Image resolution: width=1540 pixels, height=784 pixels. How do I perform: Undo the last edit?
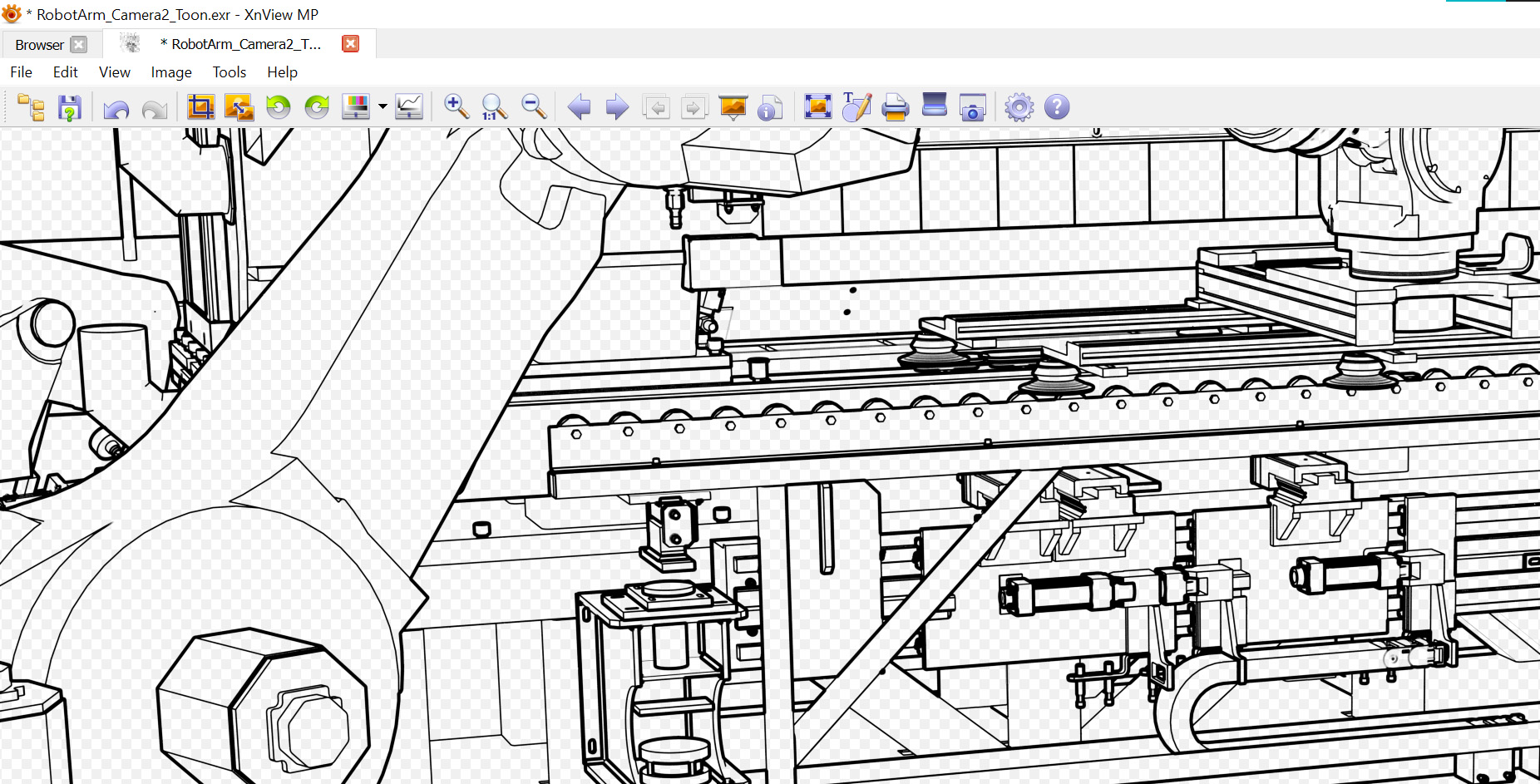coord(116,109)
